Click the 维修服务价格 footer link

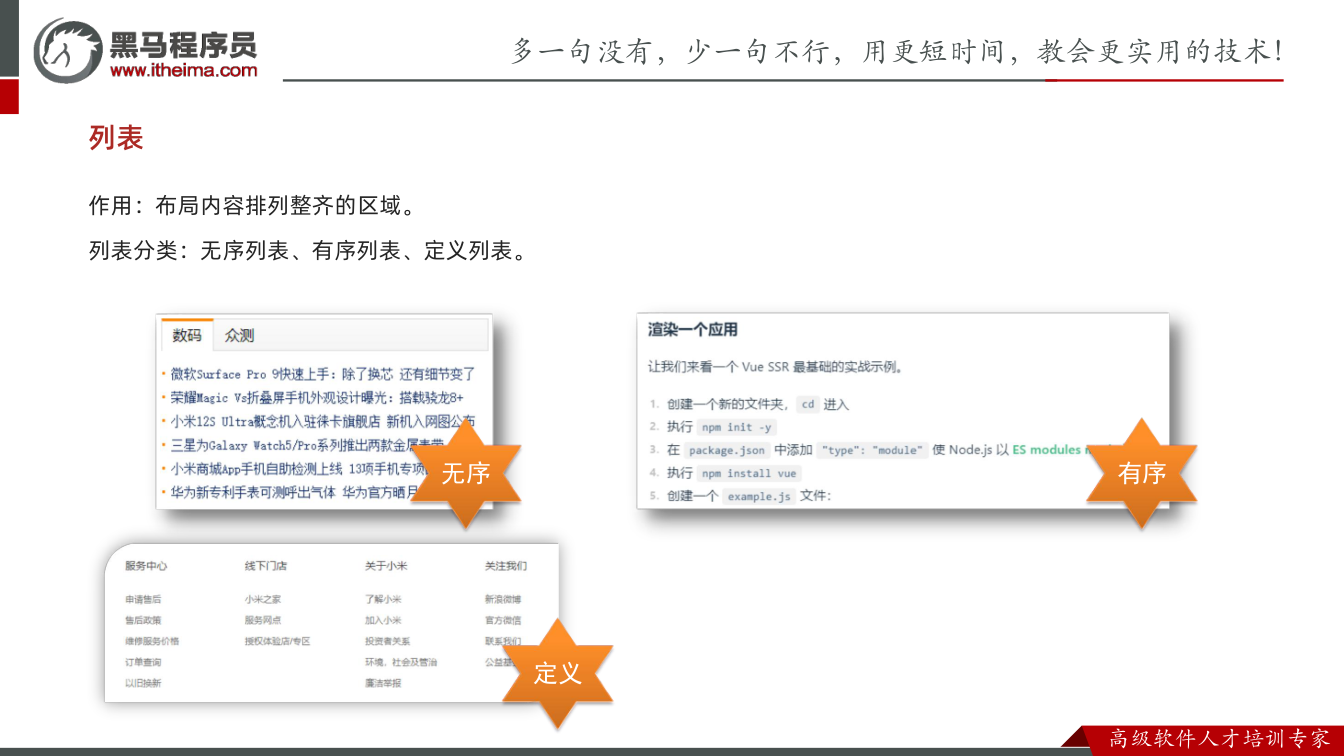(152, 641)
